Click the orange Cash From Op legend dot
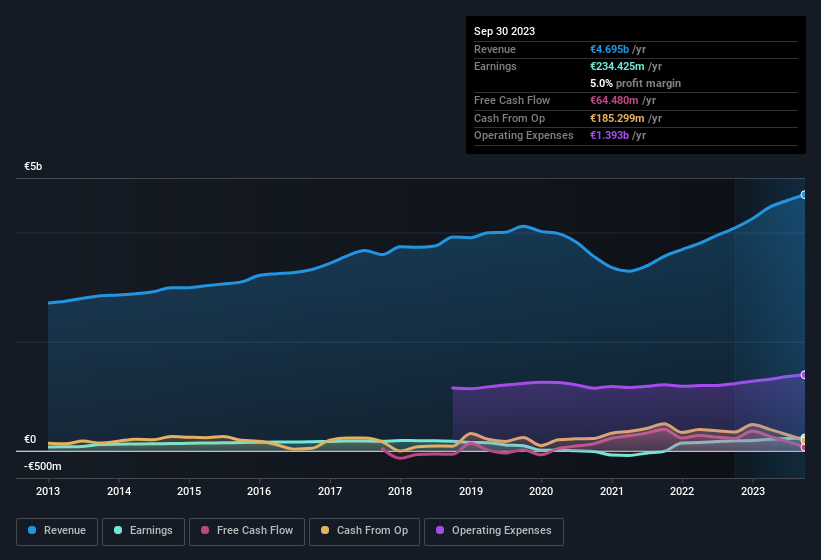This screenshot has width=821, height=560. pyautogui.click(x=324, y=531)
